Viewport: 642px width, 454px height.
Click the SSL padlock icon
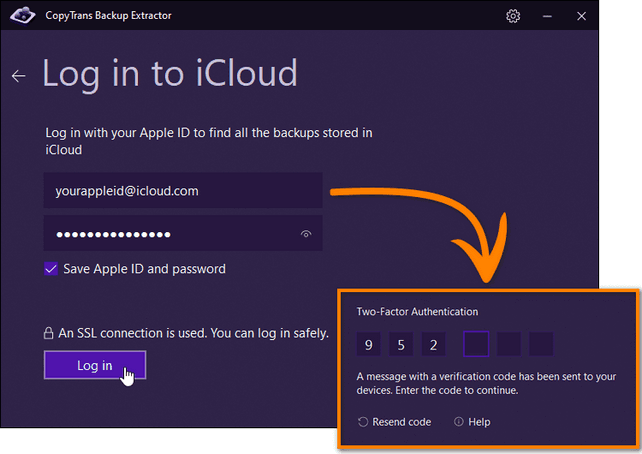(48, 333)
